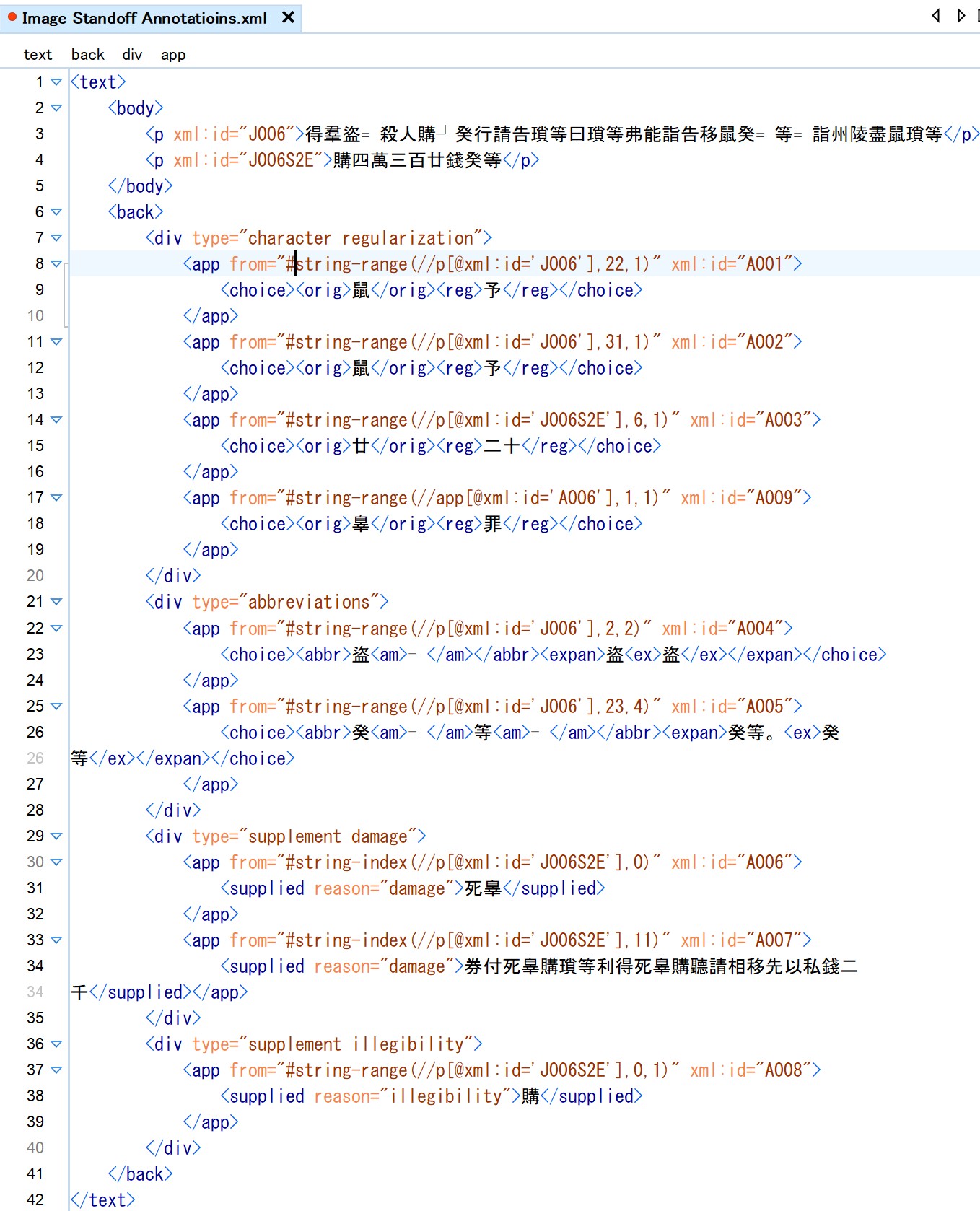The width and height of the screenshot is (980, 1211).
Task: Click the closing </back> tag
Action: click(140, 1174)
